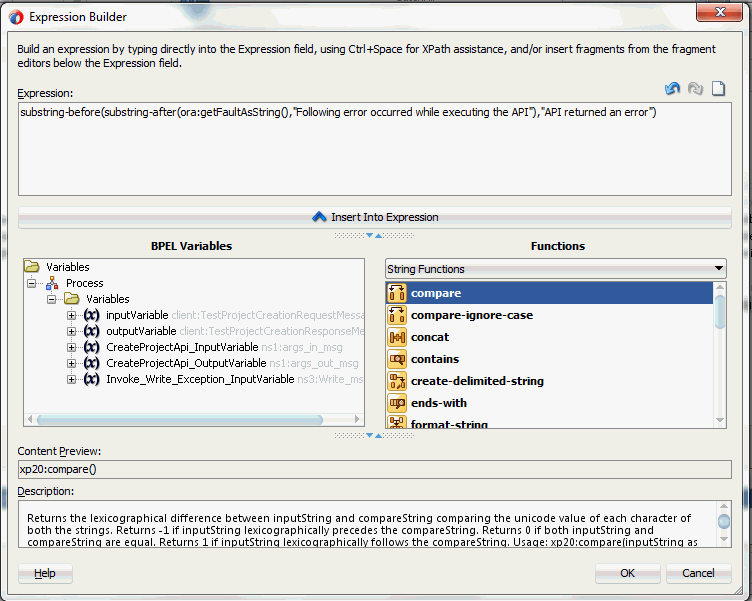Click the Undo icon above the Expression field

pos(672,88)
